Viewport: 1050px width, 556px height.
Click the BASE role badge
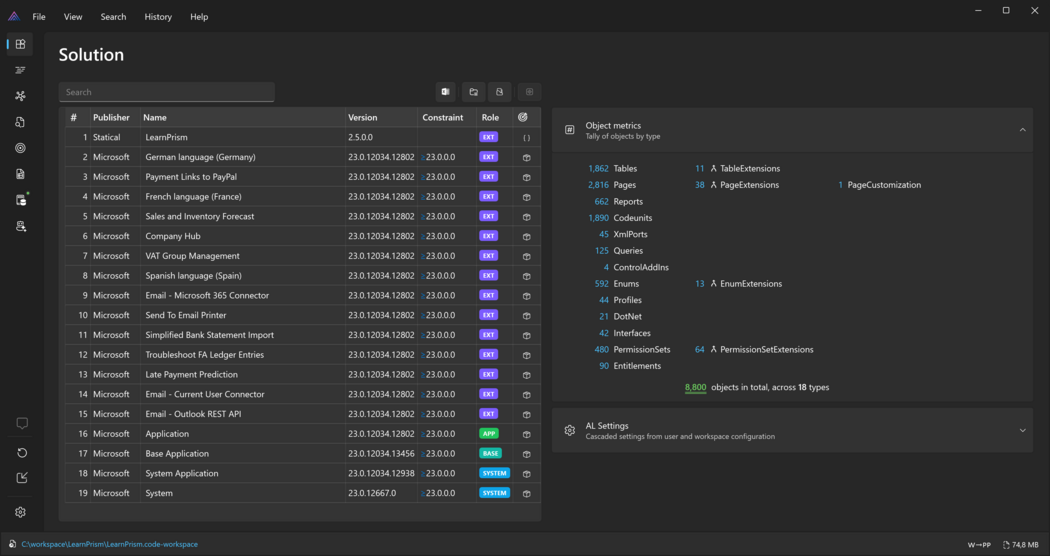(490, 454)
